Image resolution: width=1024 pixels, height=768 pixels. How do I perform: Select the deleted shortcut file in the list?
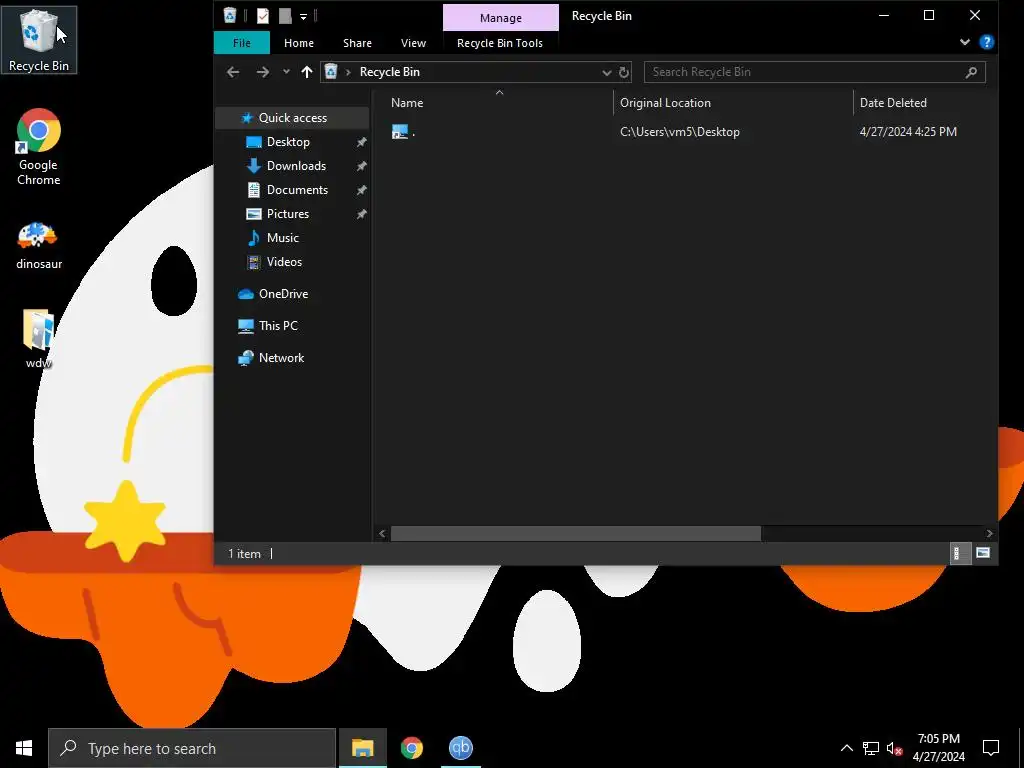pyautogui.click(x=403, y=132)
